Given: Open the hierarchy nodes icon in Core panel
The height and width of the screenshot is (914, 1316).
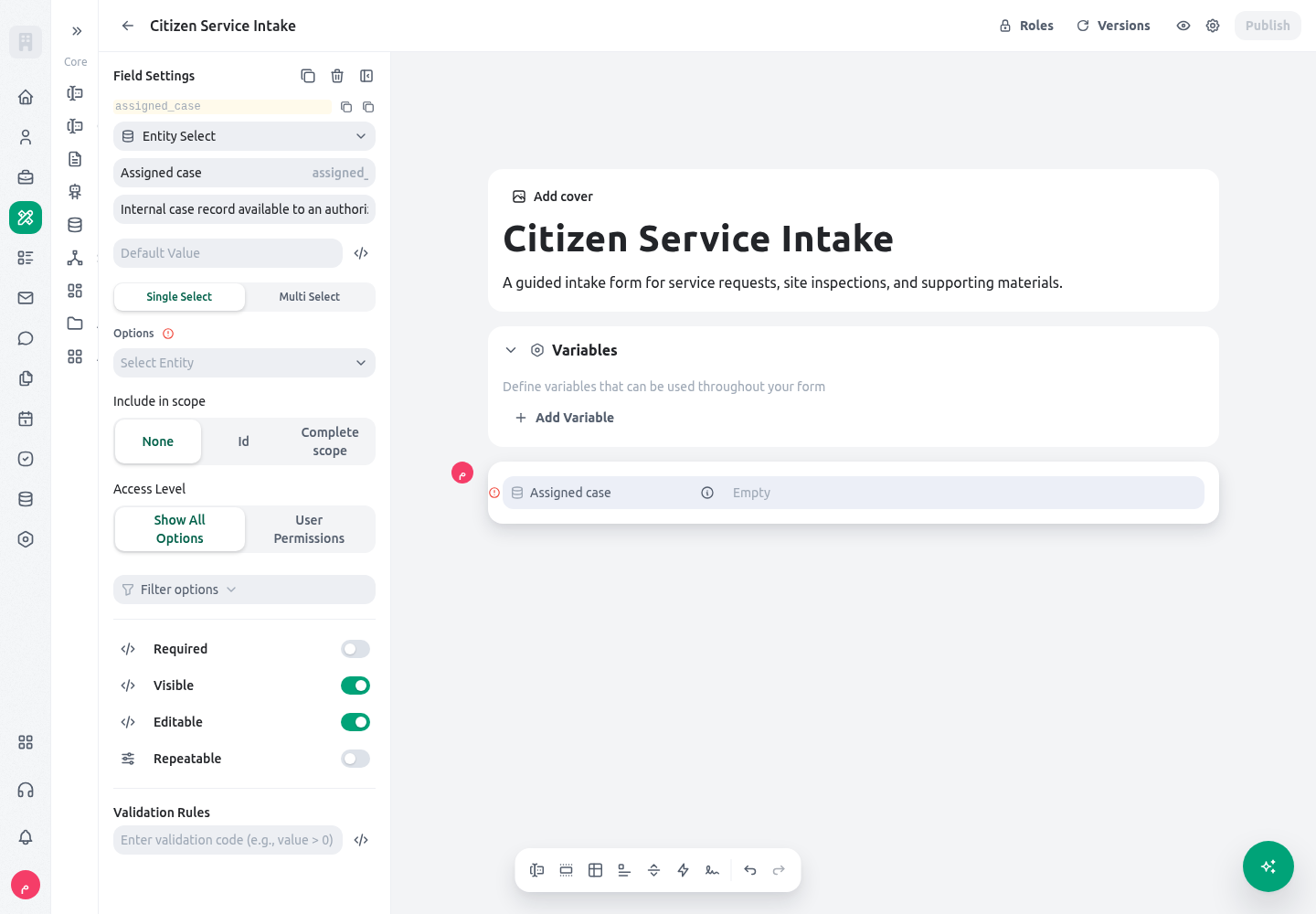Looking at the screenshot, I should [75, 258].
